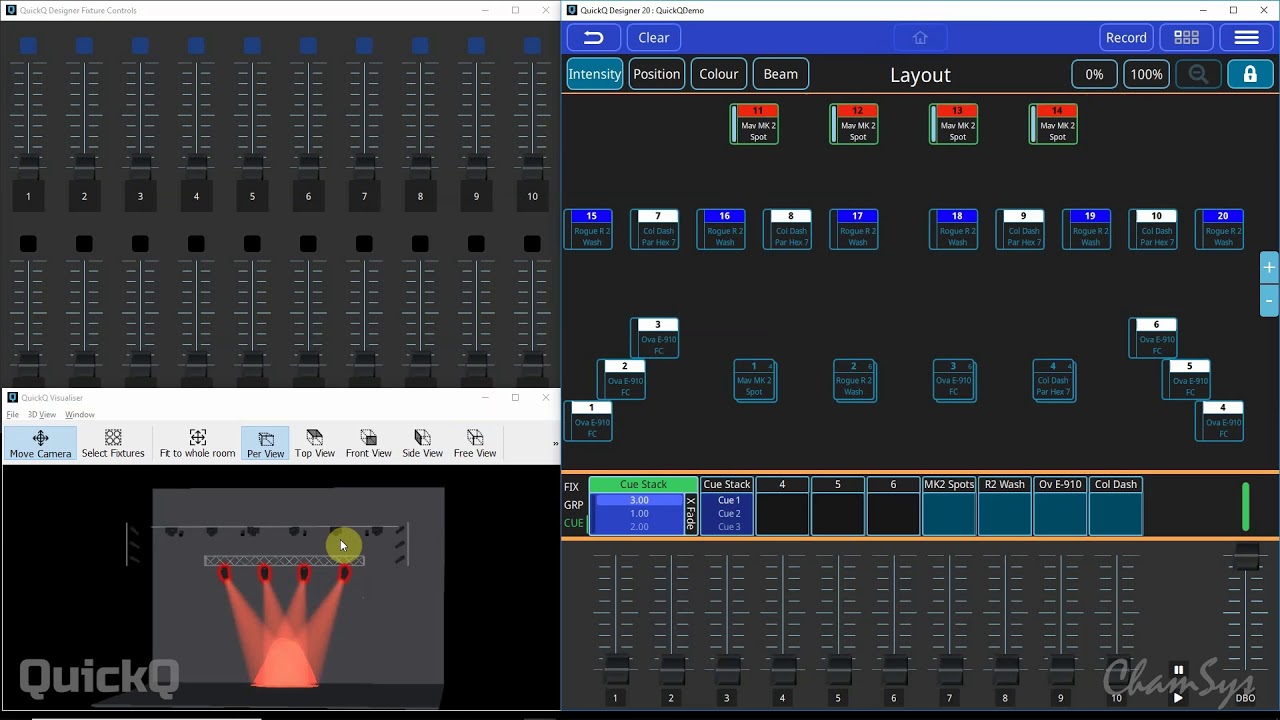Select fixture 1 Ova E-910 FC tile
Screen dimensions: 1280x720
point(589,421)
